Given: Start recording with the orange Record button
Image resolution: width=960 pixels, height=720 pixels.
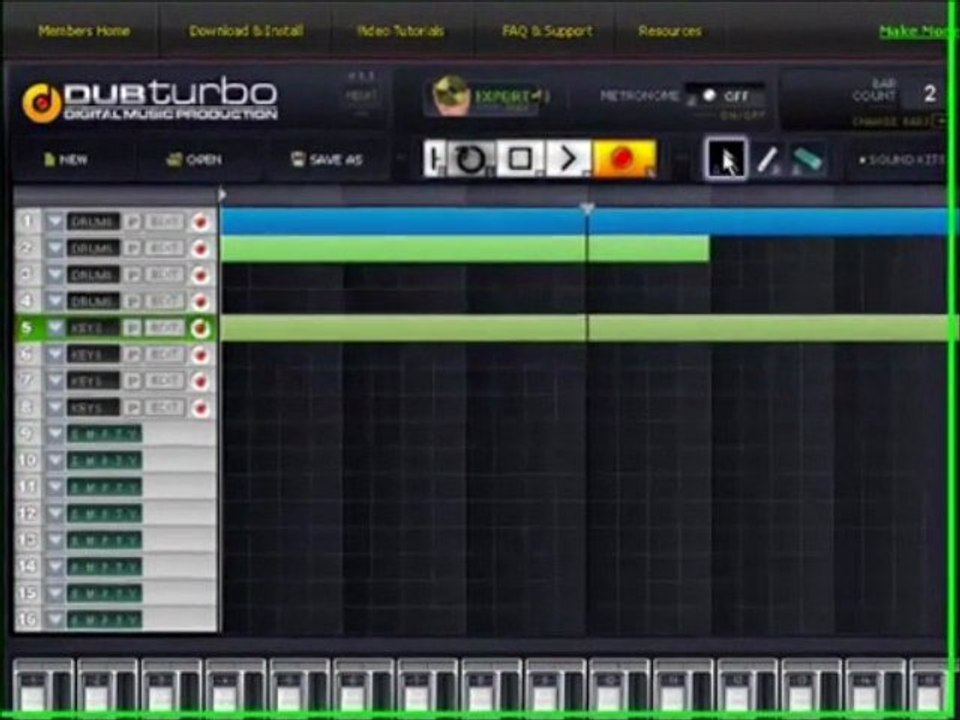Looking at the screenshot, I should 624,159.
